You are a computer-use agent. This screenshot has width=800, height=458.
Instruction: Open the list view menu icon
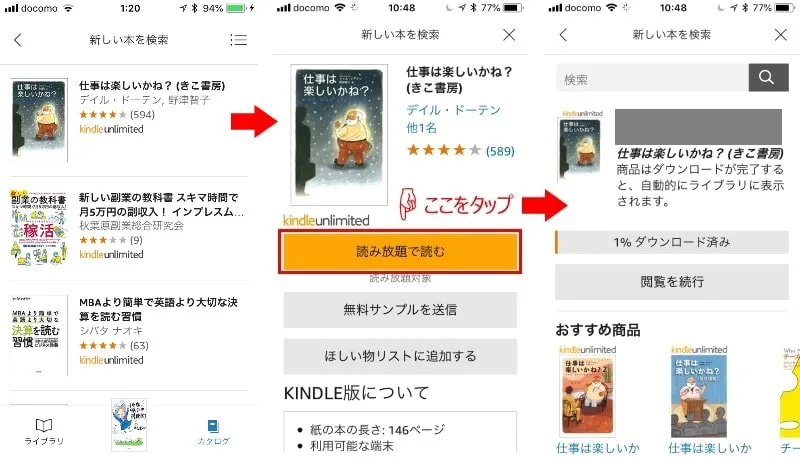click(238, 40)
